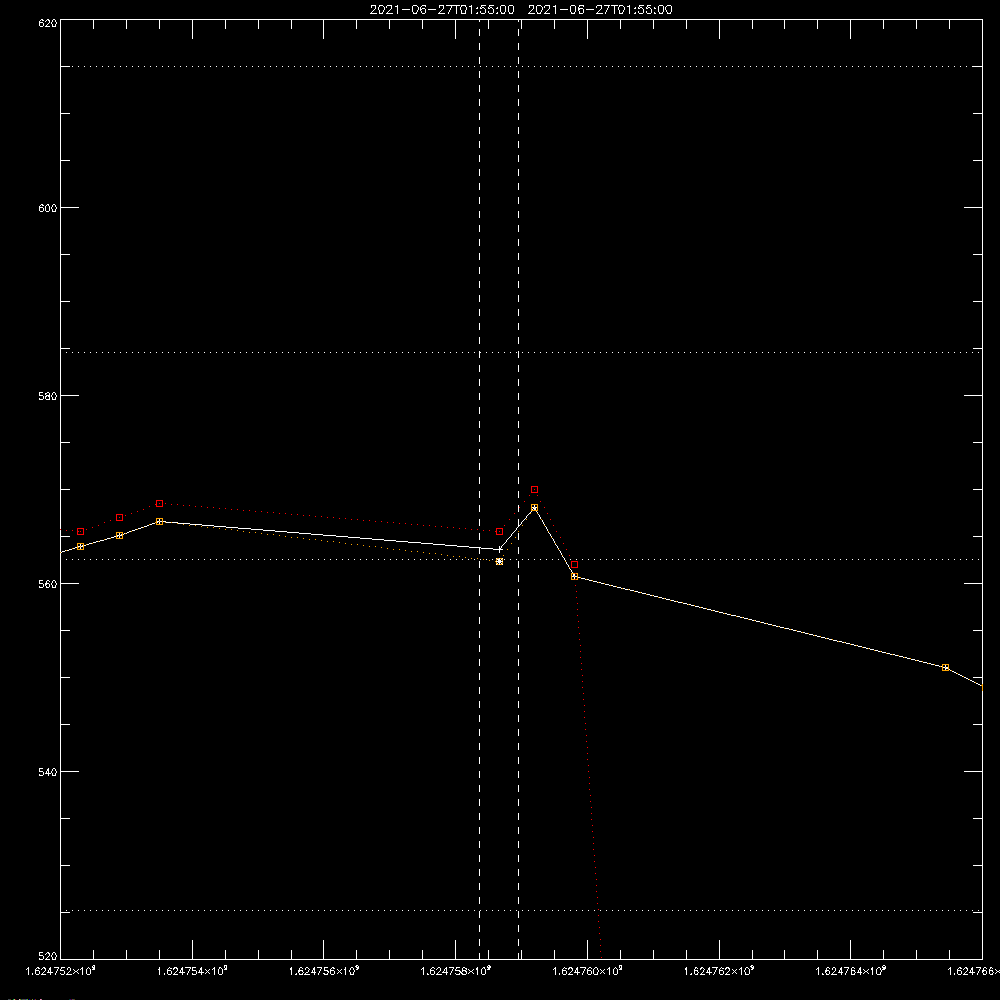Click the 1.624756×10⁹ x-axis label

click(324, 971)
